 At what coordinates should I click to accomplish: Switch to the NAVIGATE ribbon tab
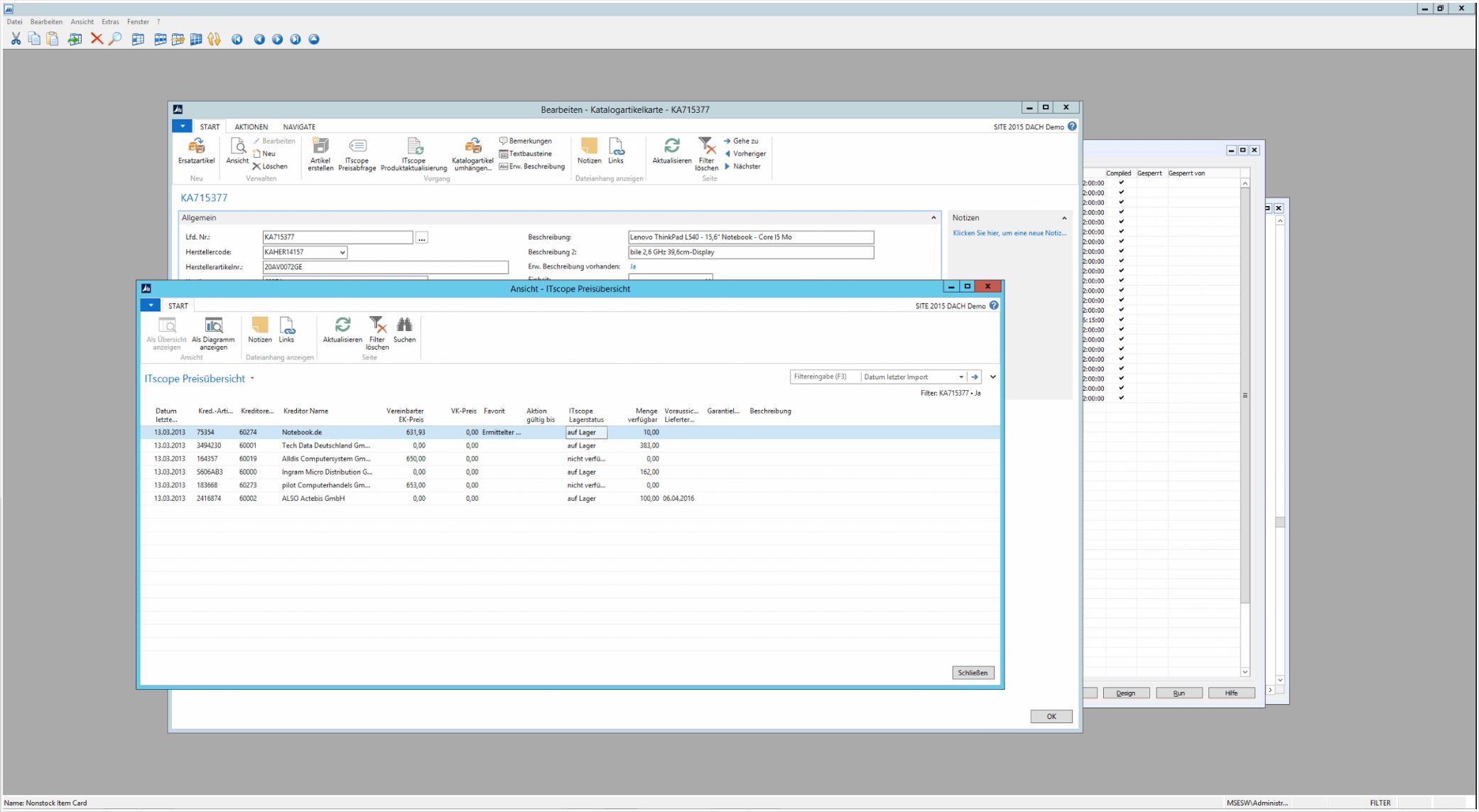[x=299, y=127]
